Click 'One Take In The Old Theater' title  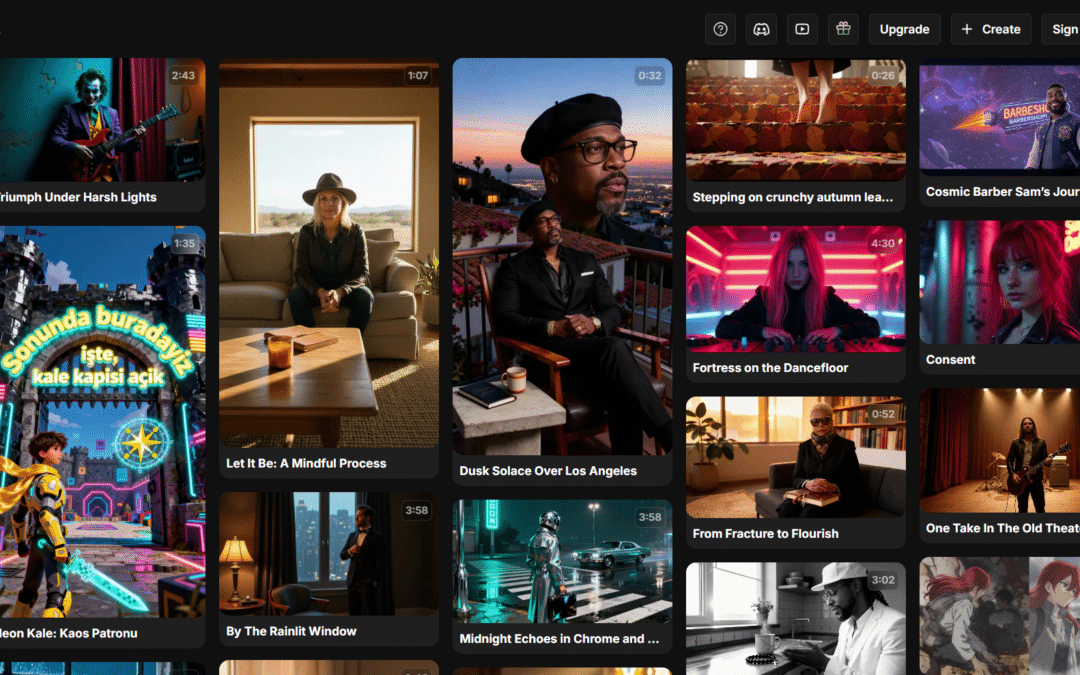(1002, 528)
